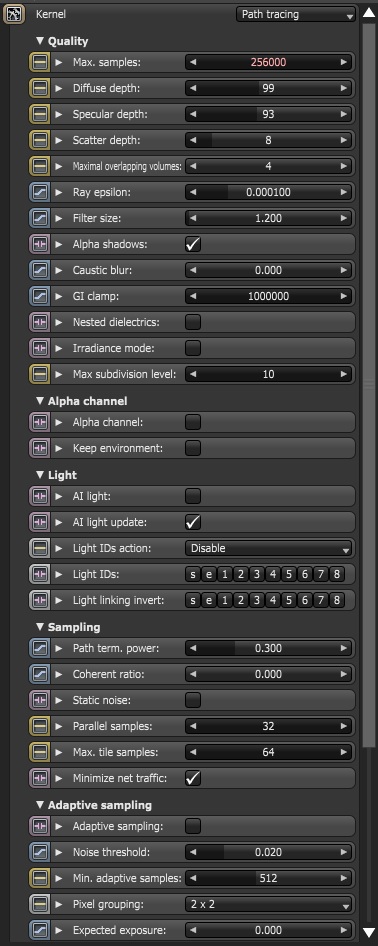Collapse the Sampling section header
The width and height of the screenshot is (378, 946).
tap(68, 627)
